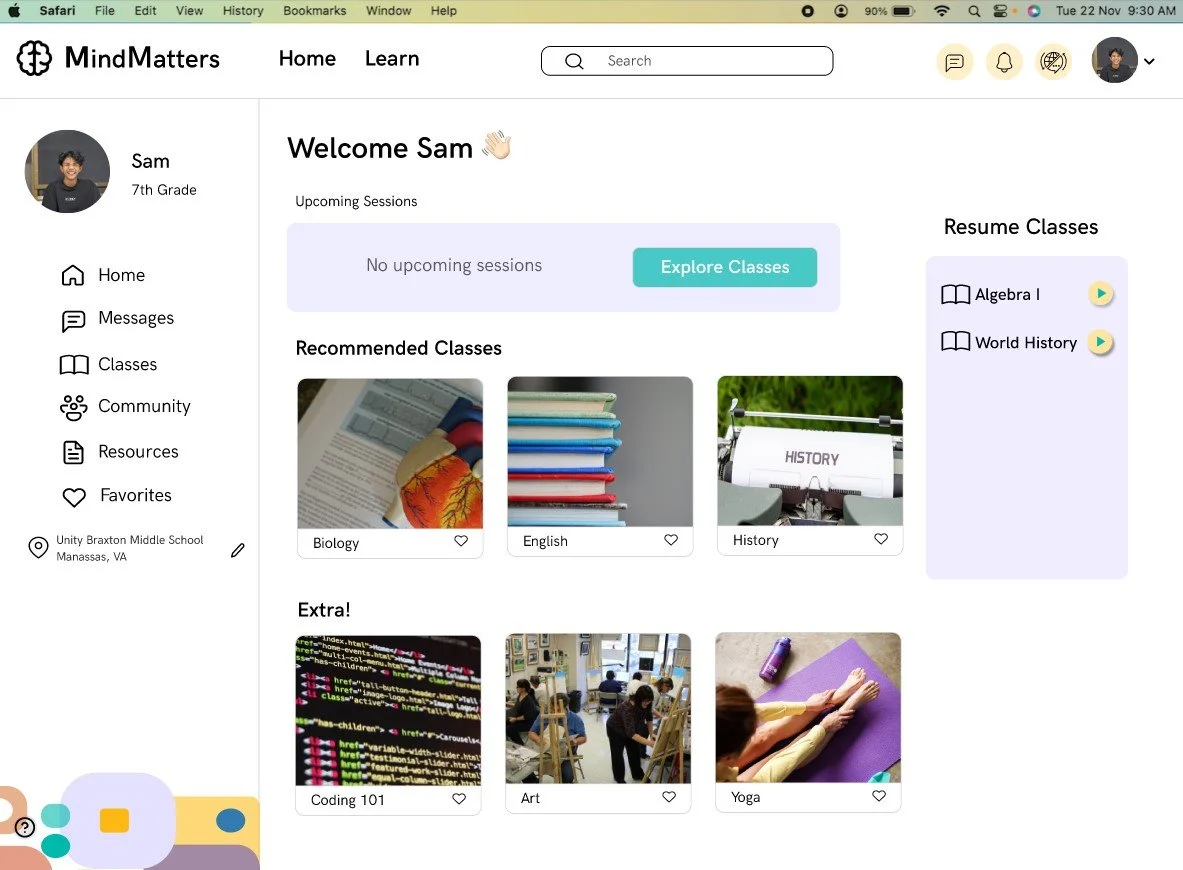
Task: Click the location pin icon
Action: tap(38, 547)
